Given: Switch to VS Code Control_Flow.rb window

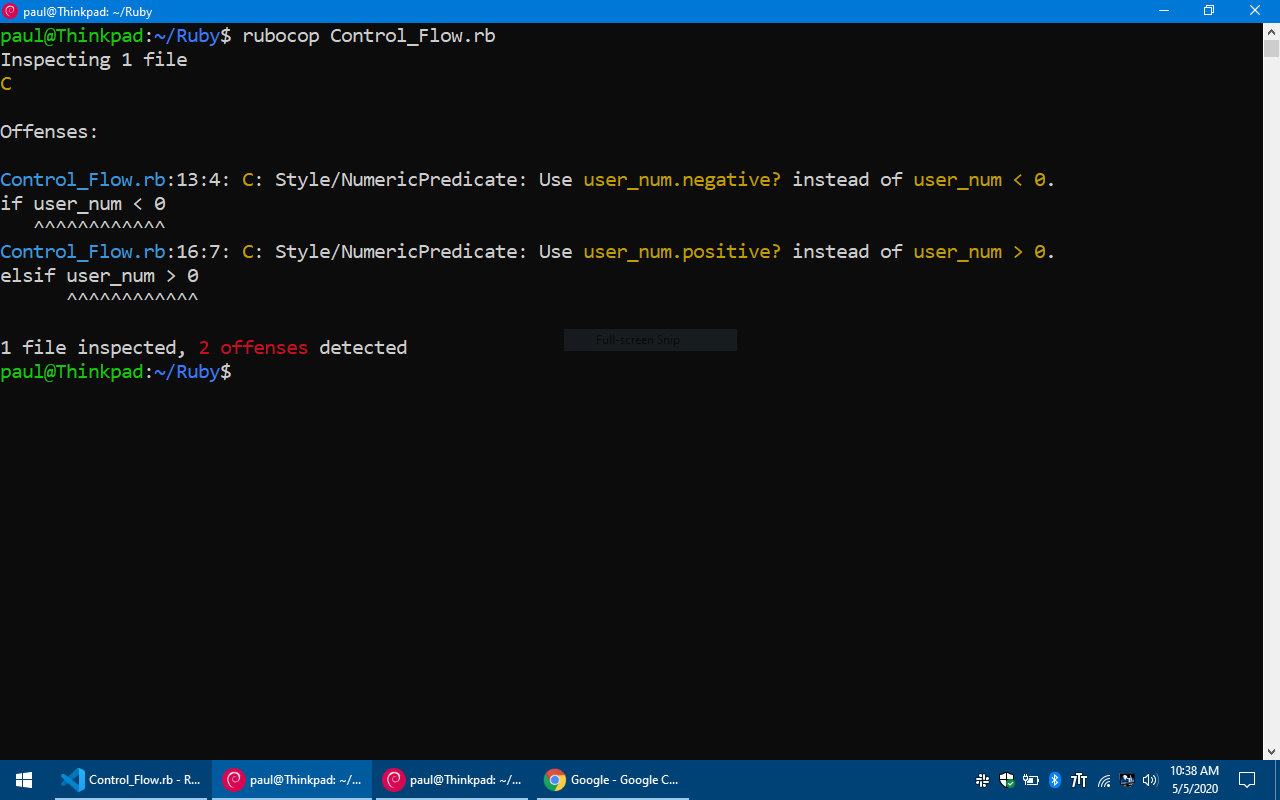Looking at the screenshot, I should [132, 780].
